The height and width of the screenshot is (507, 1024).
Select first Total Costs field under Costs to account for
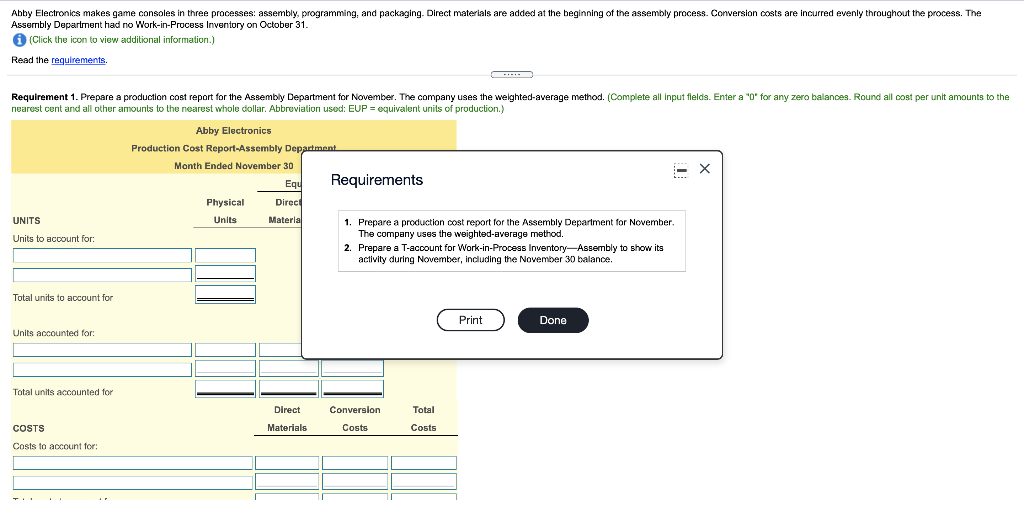point(424,463)
